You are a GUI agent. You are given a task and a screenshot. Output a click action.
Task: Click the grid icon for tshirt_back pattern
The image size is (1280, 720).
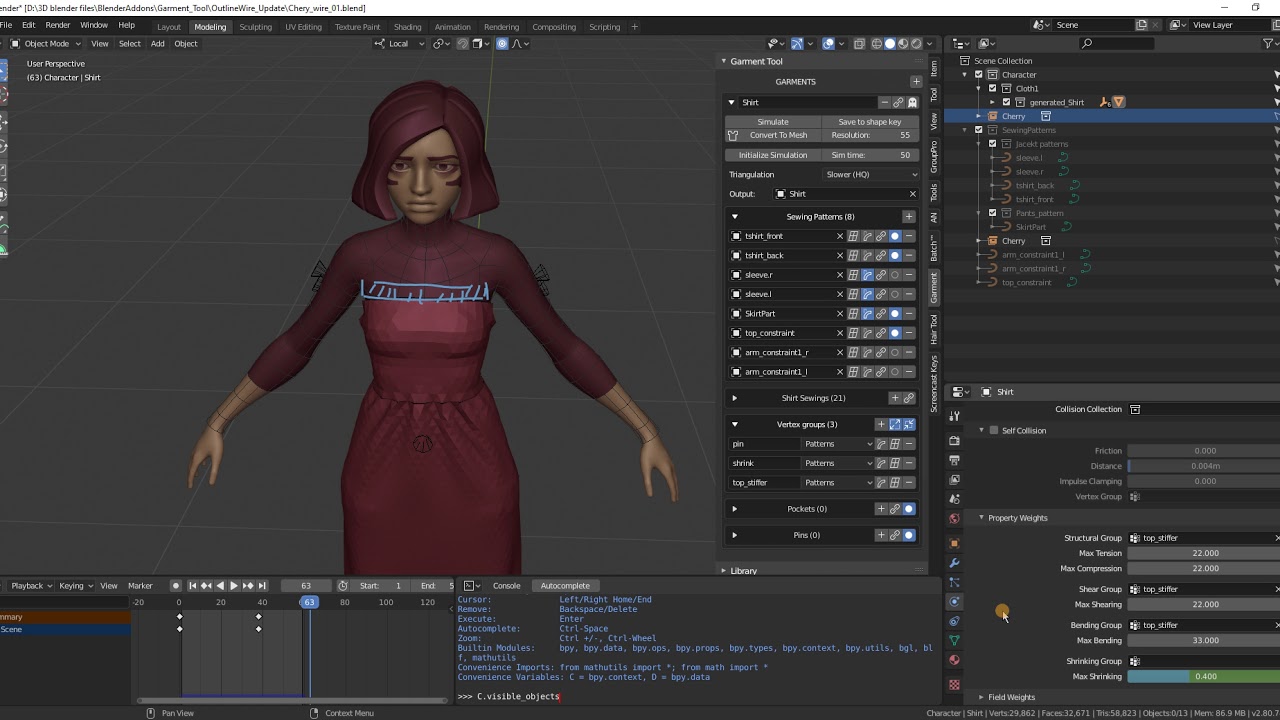853,255
